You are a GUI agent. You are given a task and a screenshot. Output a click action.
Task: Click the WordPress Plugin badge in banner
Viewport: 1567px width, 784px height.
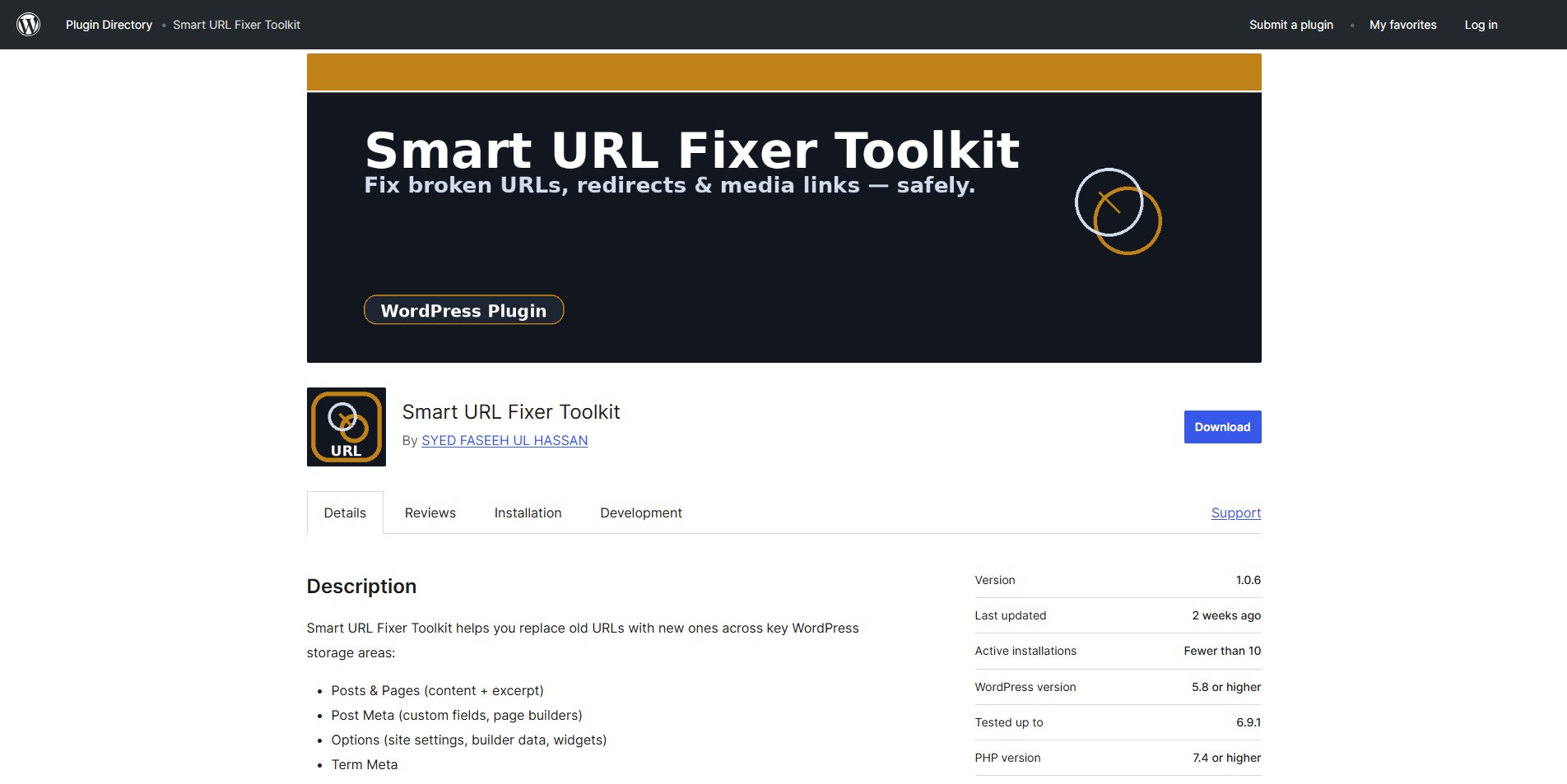click(463, 310)
